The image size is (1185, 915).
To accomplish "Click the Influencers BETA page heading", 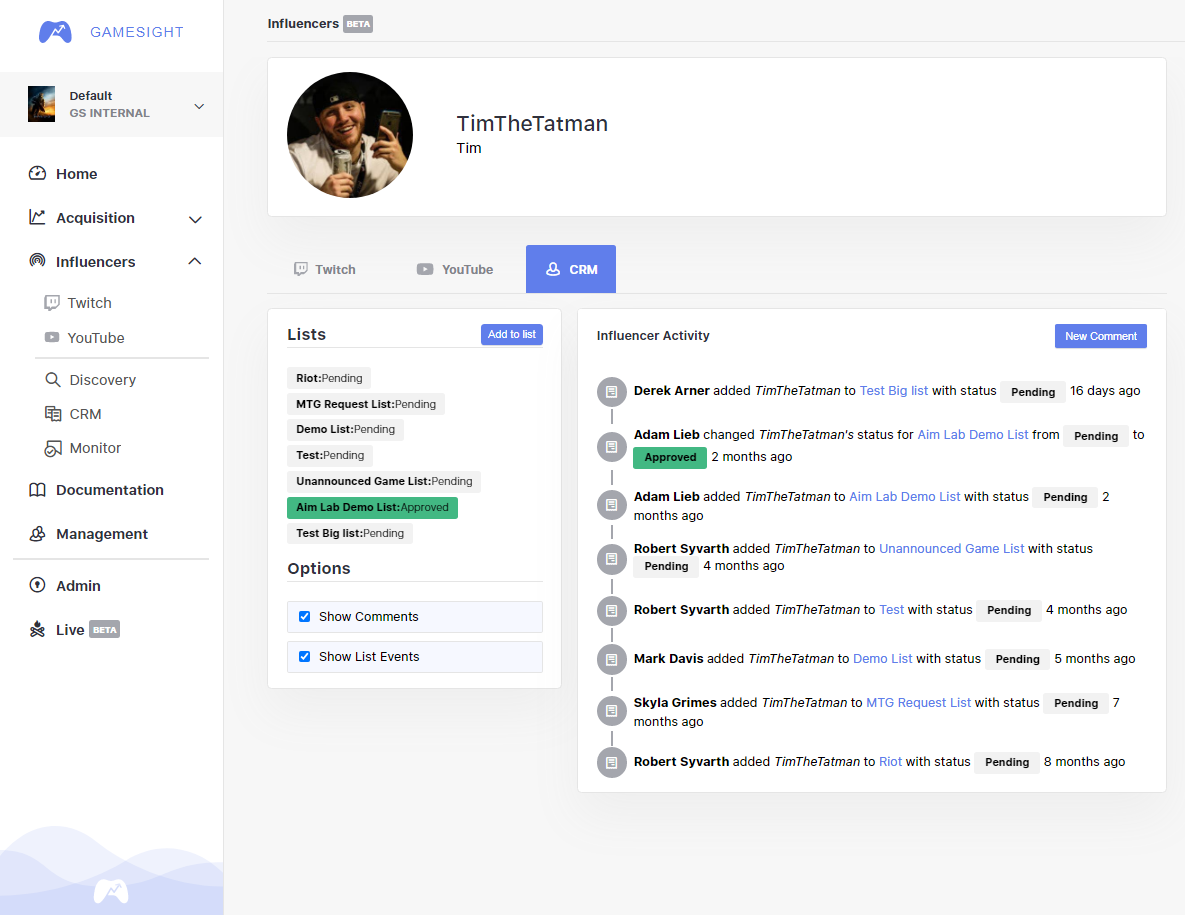I will point(320,23).
